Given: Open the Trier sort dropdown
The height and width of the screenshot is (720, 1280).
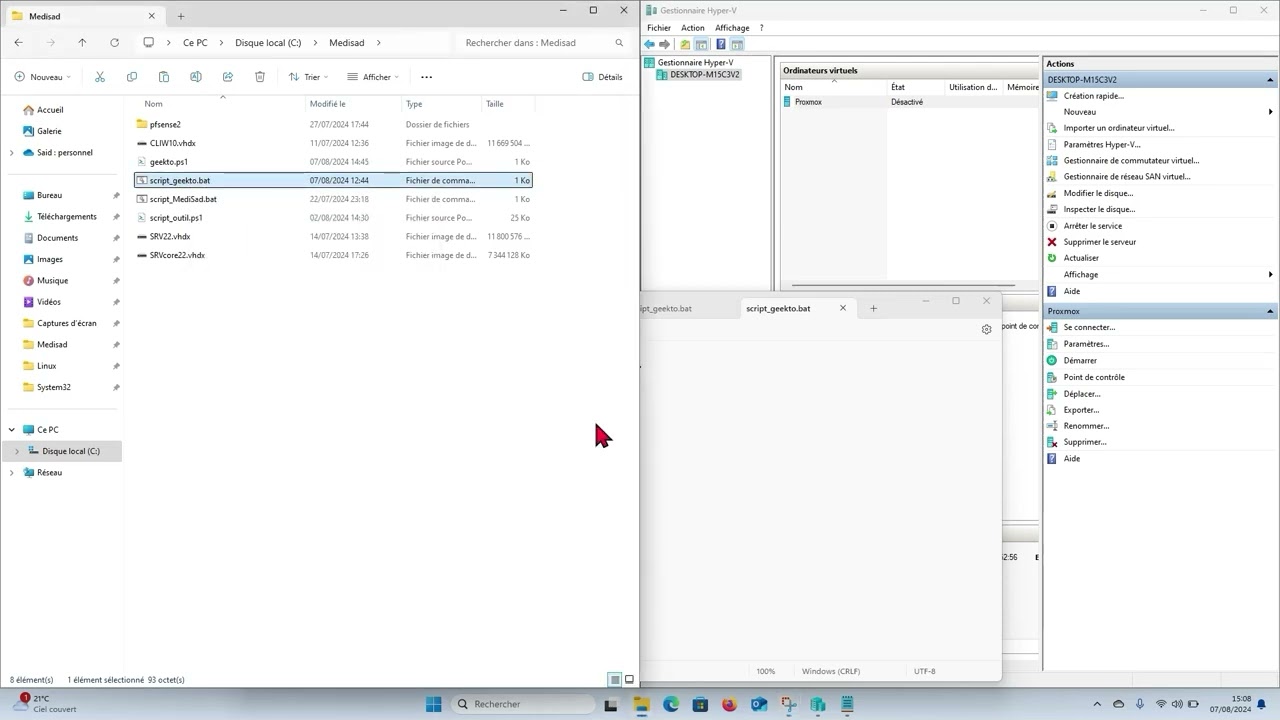Looking at the screenshot, I should (x=309, y=77).
